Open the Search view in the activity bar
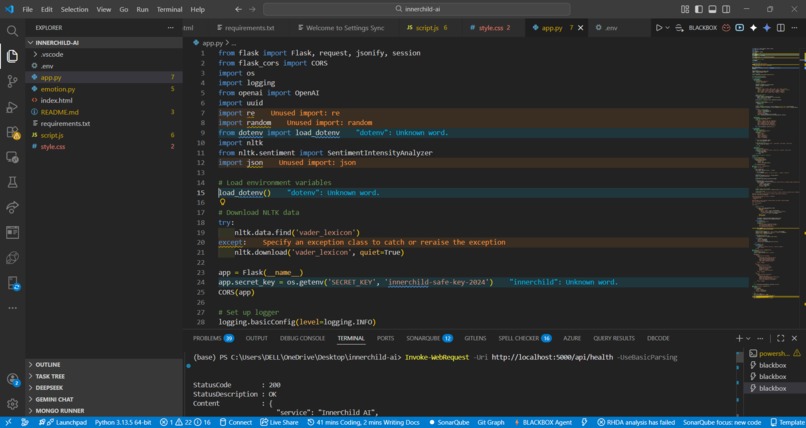 point(12,31)
